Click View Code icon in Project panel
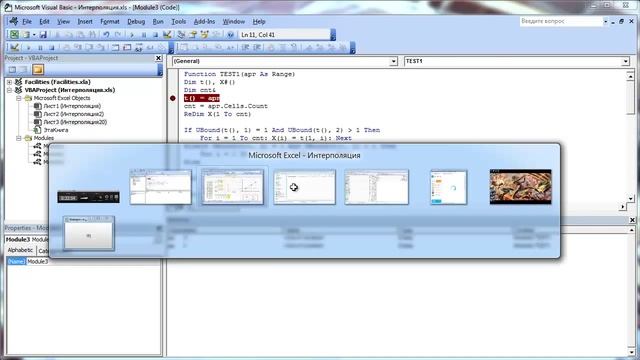Screen dimensions: 640x360 12,70
